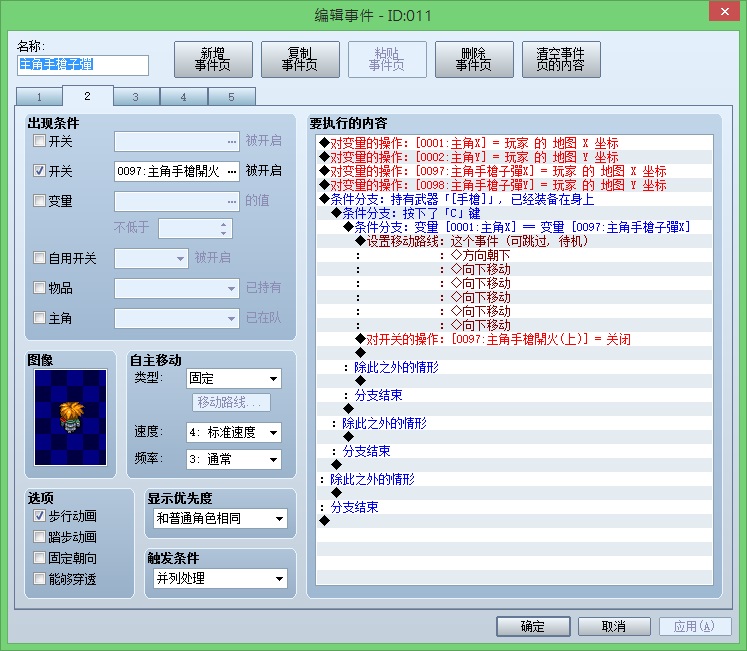Tick the 自用开关 checkbox
Viewport: 747px width, 651px height.
pos(39,258)
